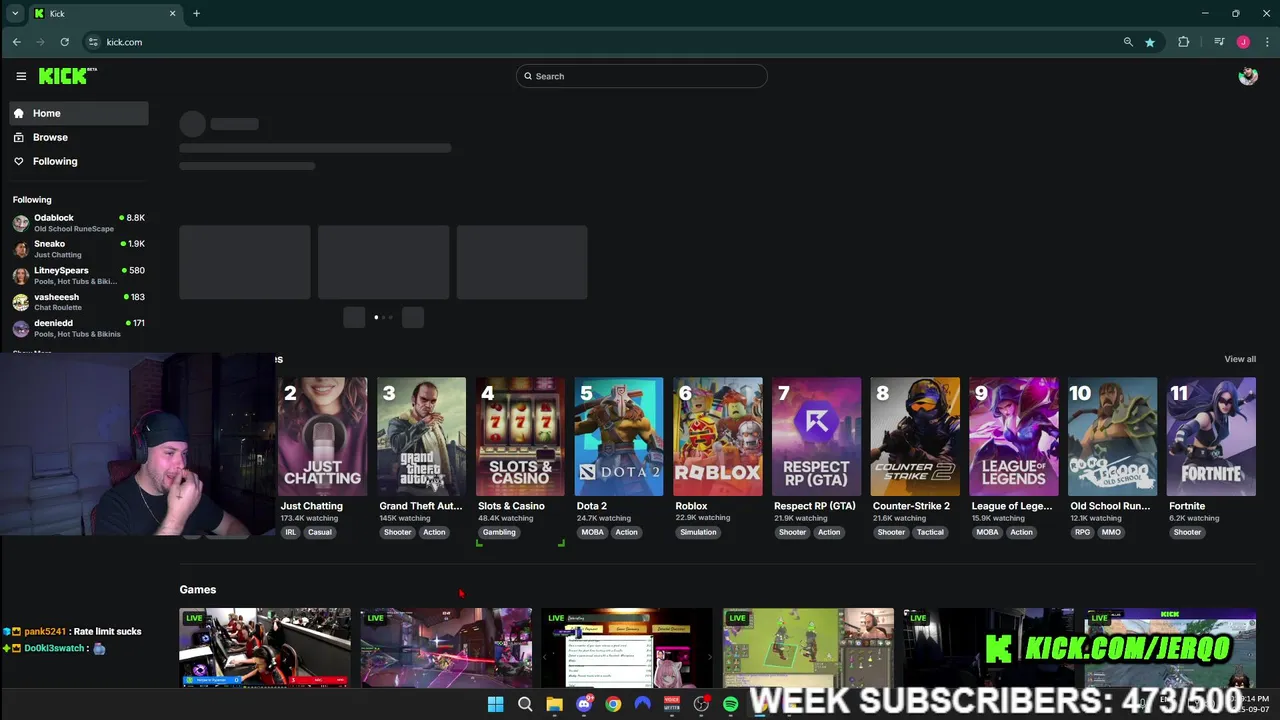Open Google Chrome from the taskbar
The height and width of the screenshot is (720, 1280).
tap(613, 704)
